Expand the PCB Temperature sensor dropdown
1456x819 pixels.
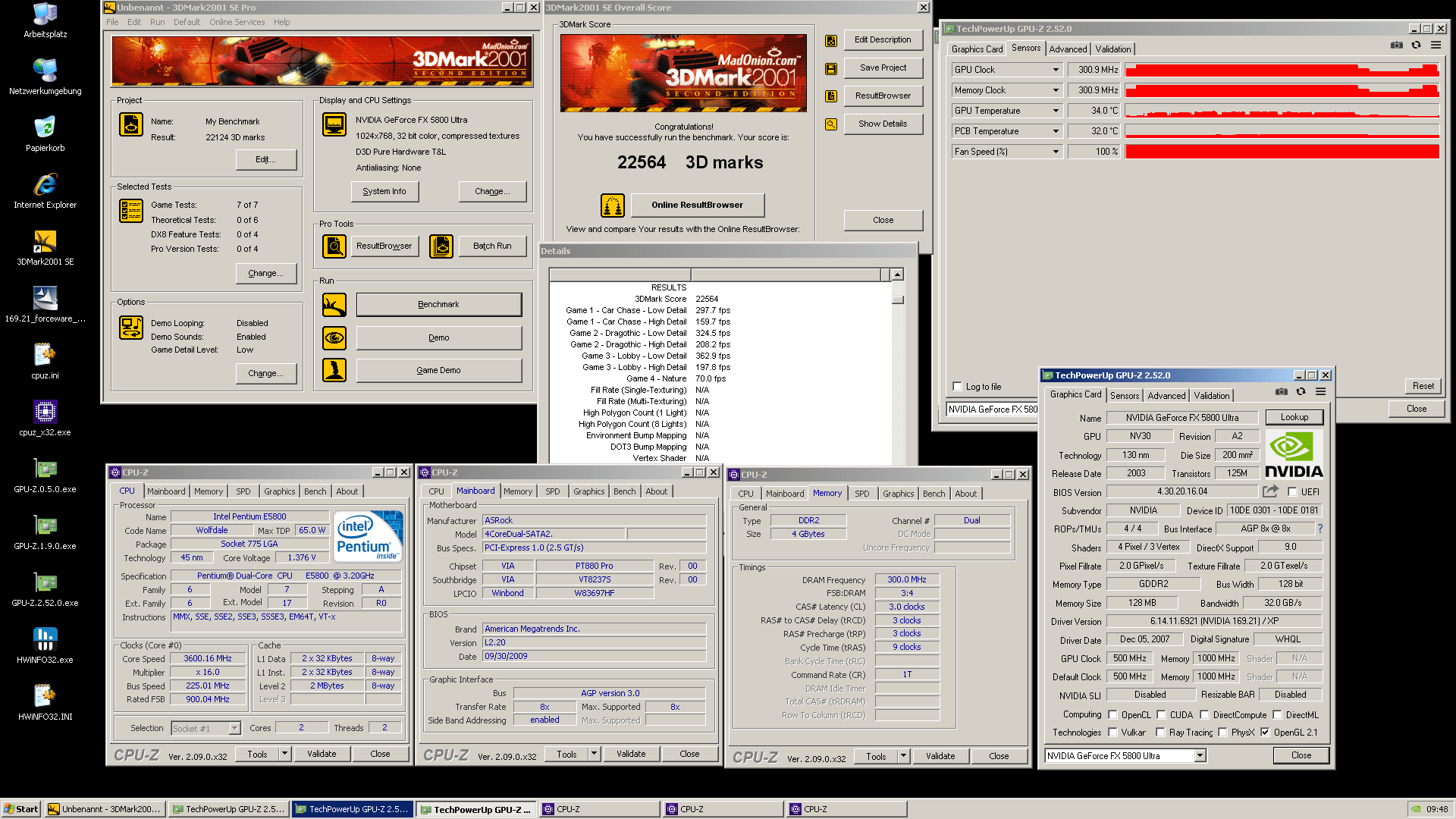point(1055,131)
